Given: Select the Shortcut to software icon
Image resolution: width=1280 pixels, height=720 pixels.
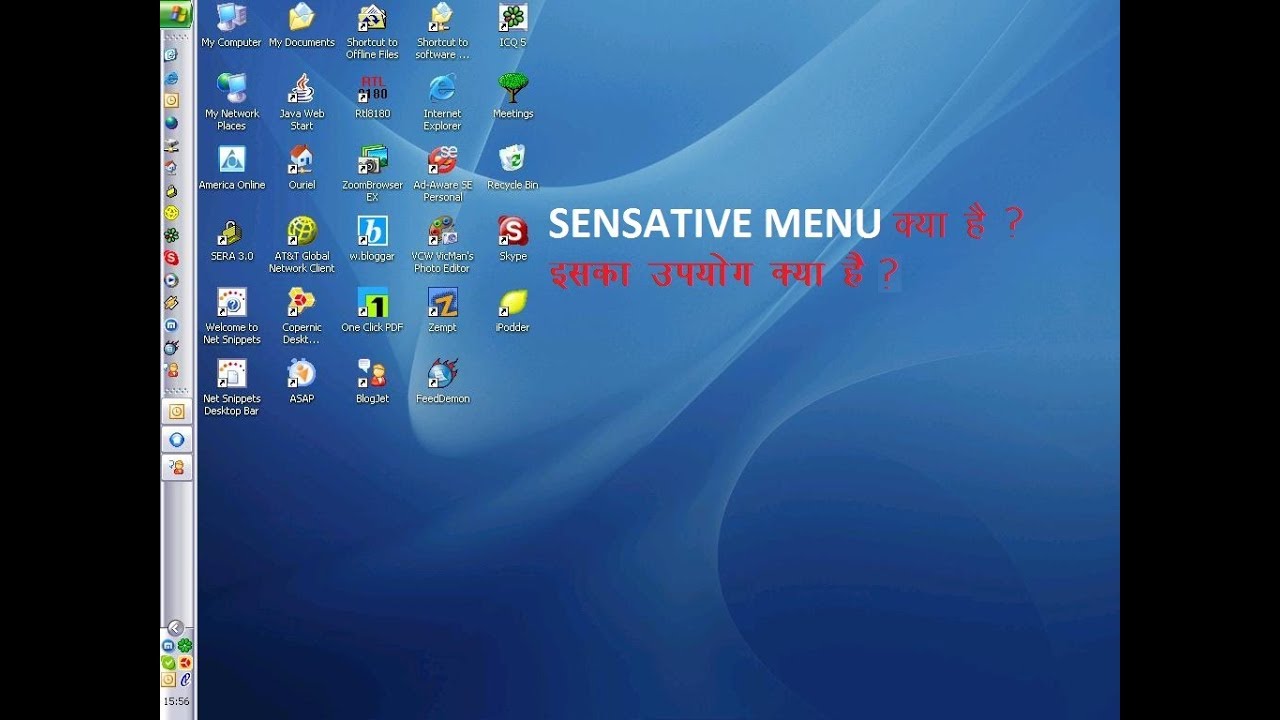Looking at the screenshot, I should pyautogui.click(x=442, y=31).
